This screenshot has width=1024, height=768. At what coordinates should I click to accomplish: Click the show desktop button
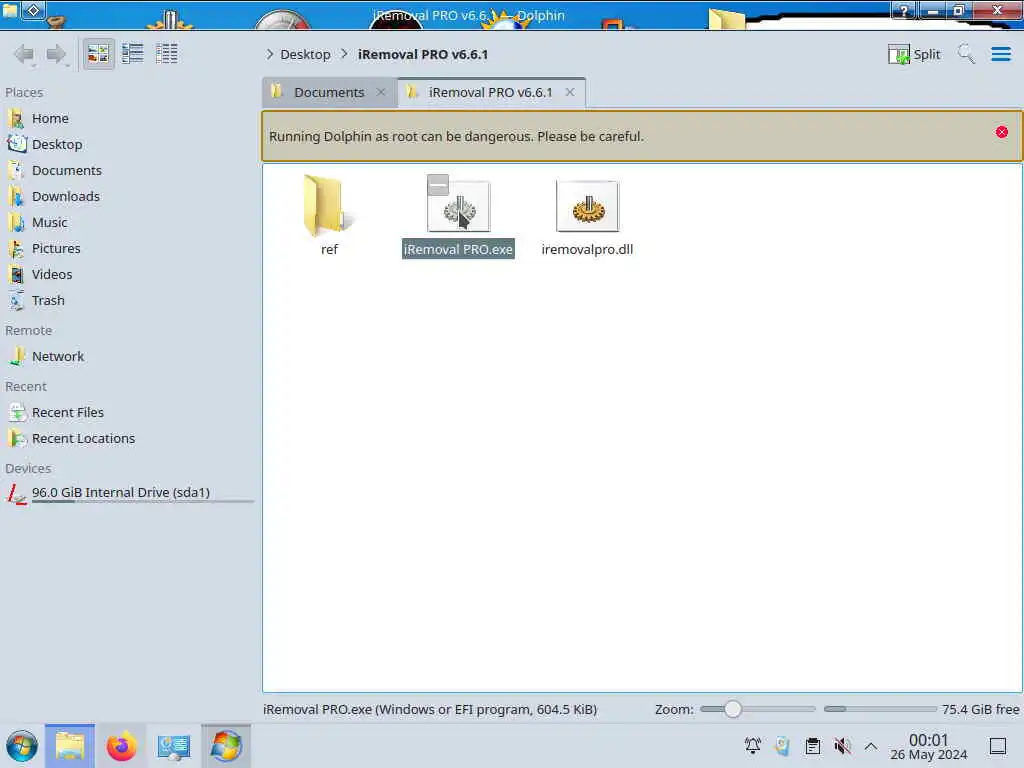coord(998,746)
